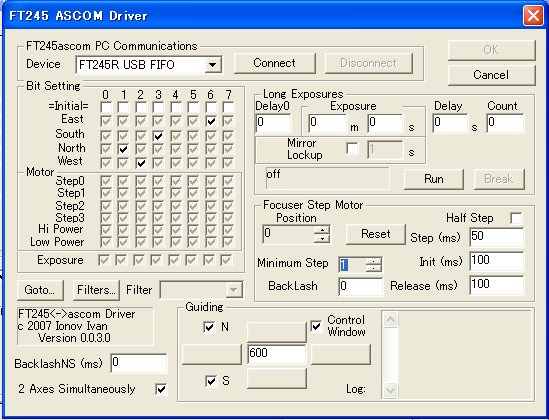Toggle the Control Window checkbox
The image size is (549, 420).
[316, 327]
